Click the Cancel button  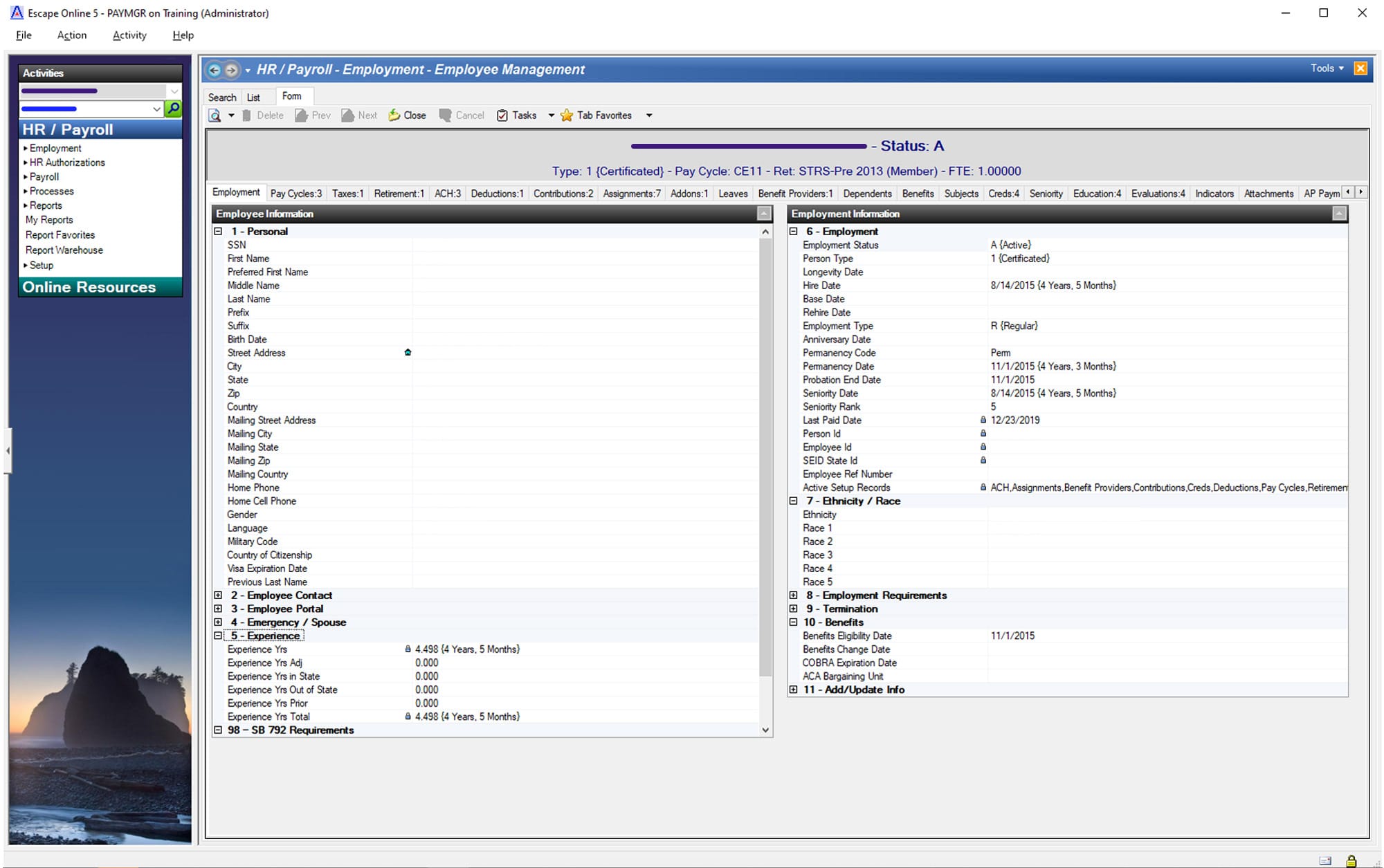pyautogui.click(x=461, y=115)
